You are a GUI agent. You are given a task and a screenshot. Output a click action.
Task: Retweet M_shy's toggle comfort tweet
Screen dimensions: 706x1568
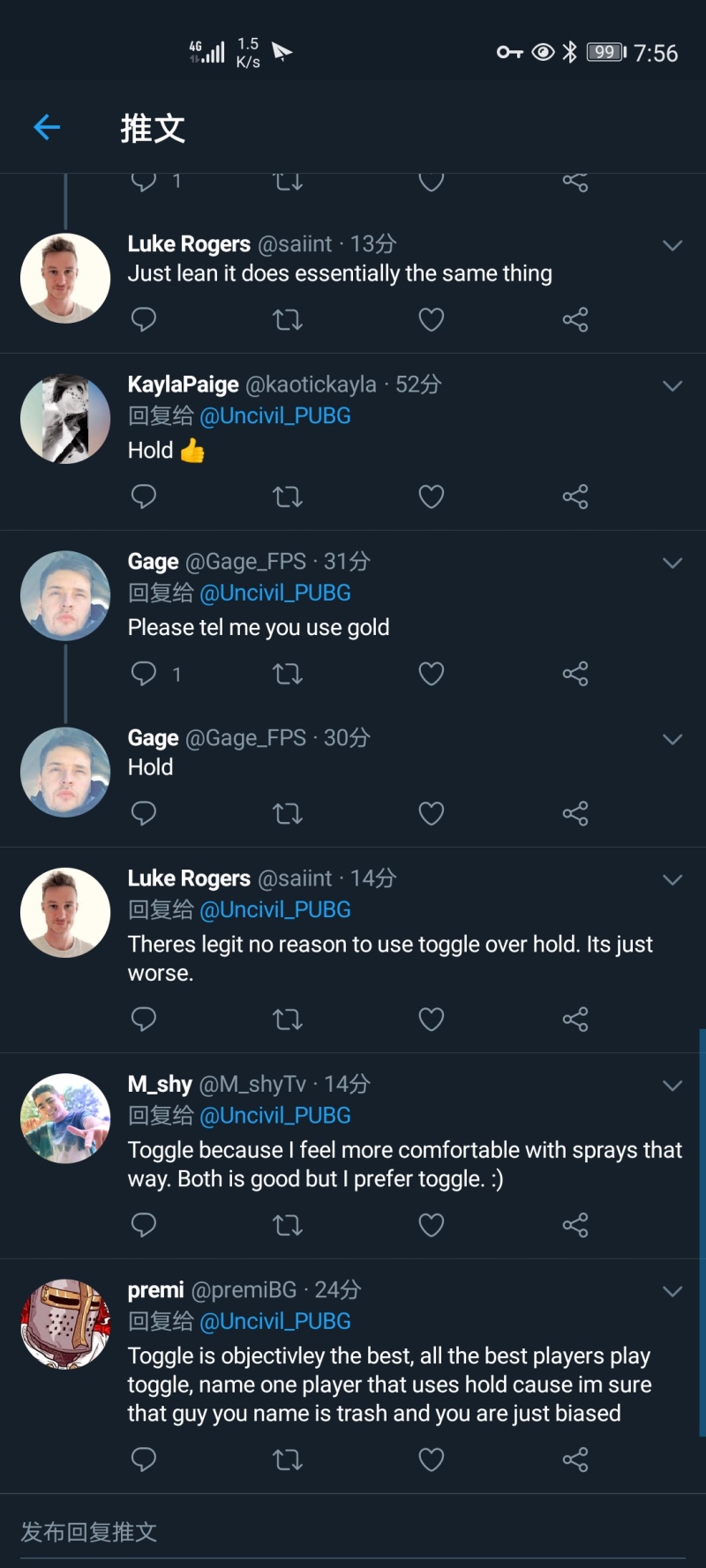click(288, 1225)
